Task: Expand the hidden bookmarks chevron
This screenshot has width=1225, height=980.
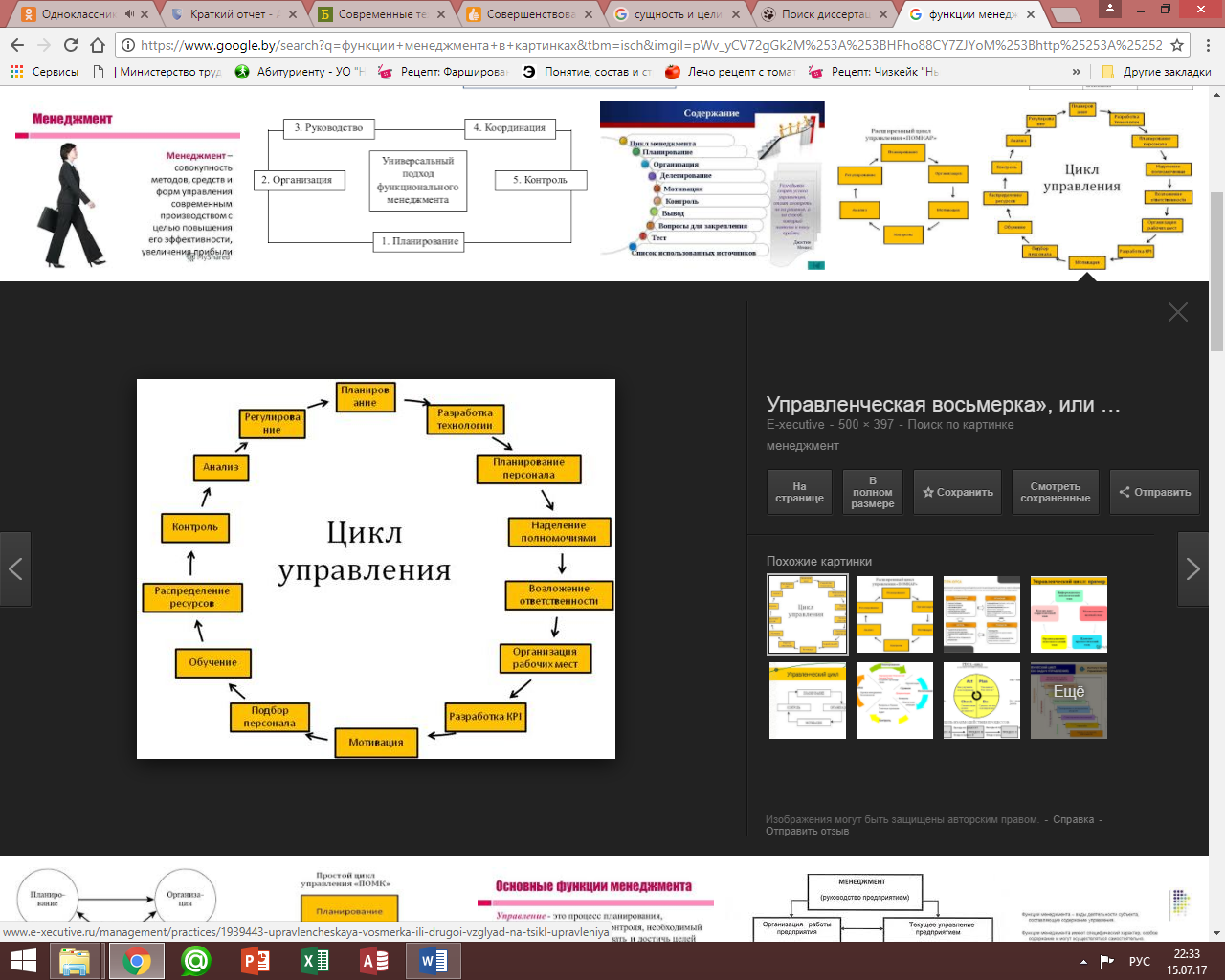Action: click(x=1077, y=72)
